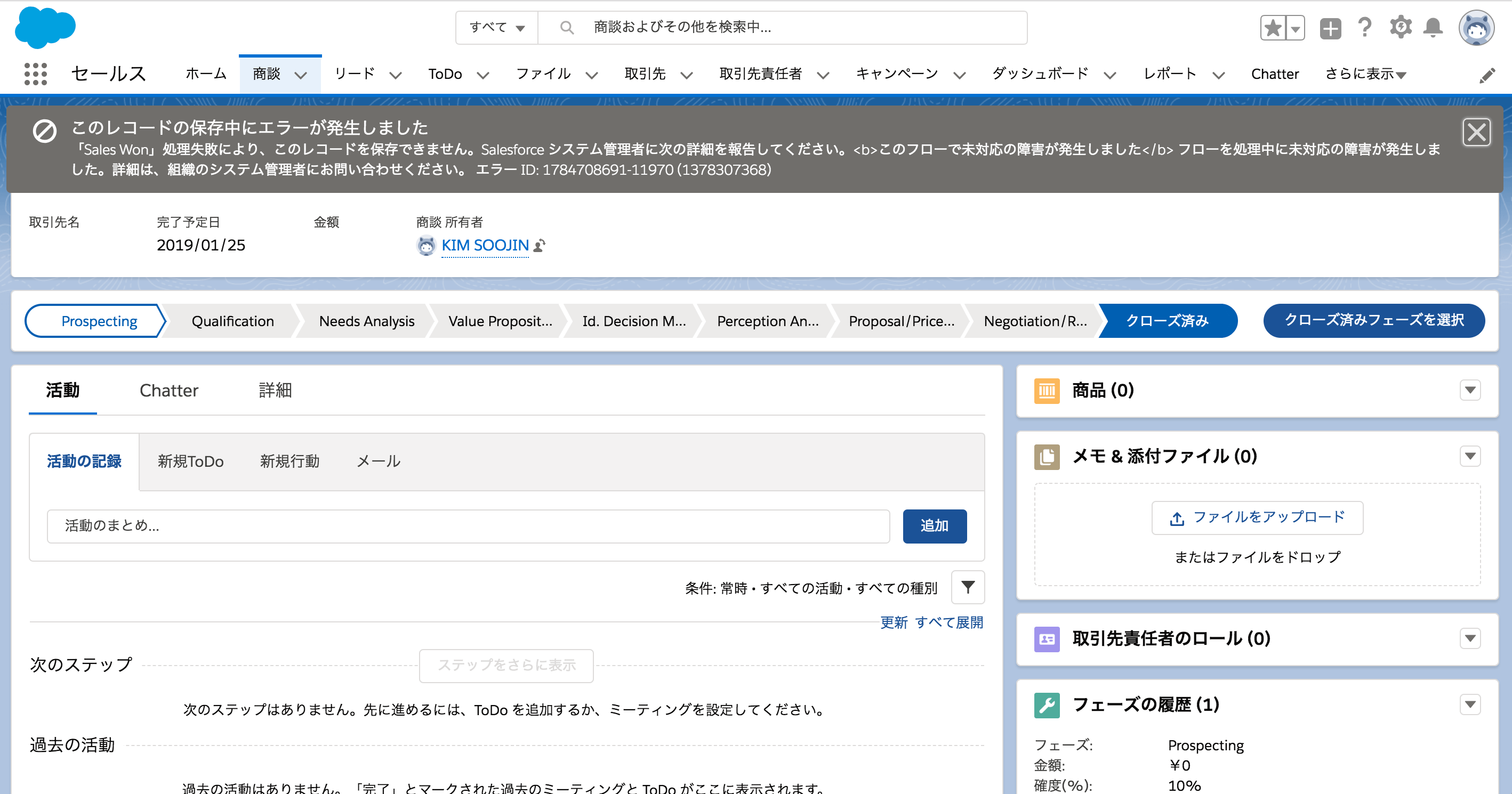
Task: Select the Negotiation/Review stage
Action: click(x=1035, y=321)
